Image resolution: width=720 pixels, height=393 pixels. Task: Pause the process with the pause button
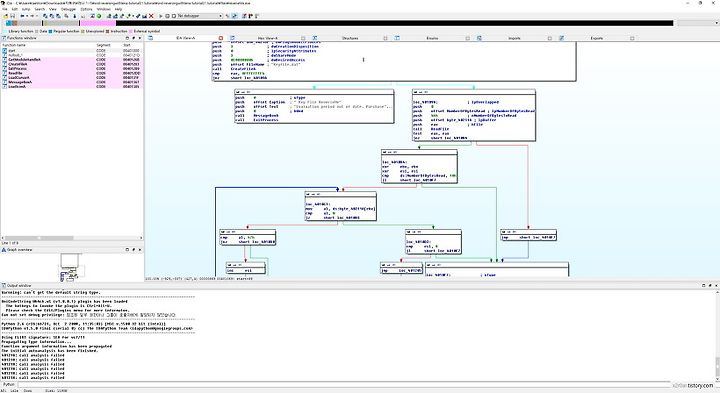tap(168, 16)
